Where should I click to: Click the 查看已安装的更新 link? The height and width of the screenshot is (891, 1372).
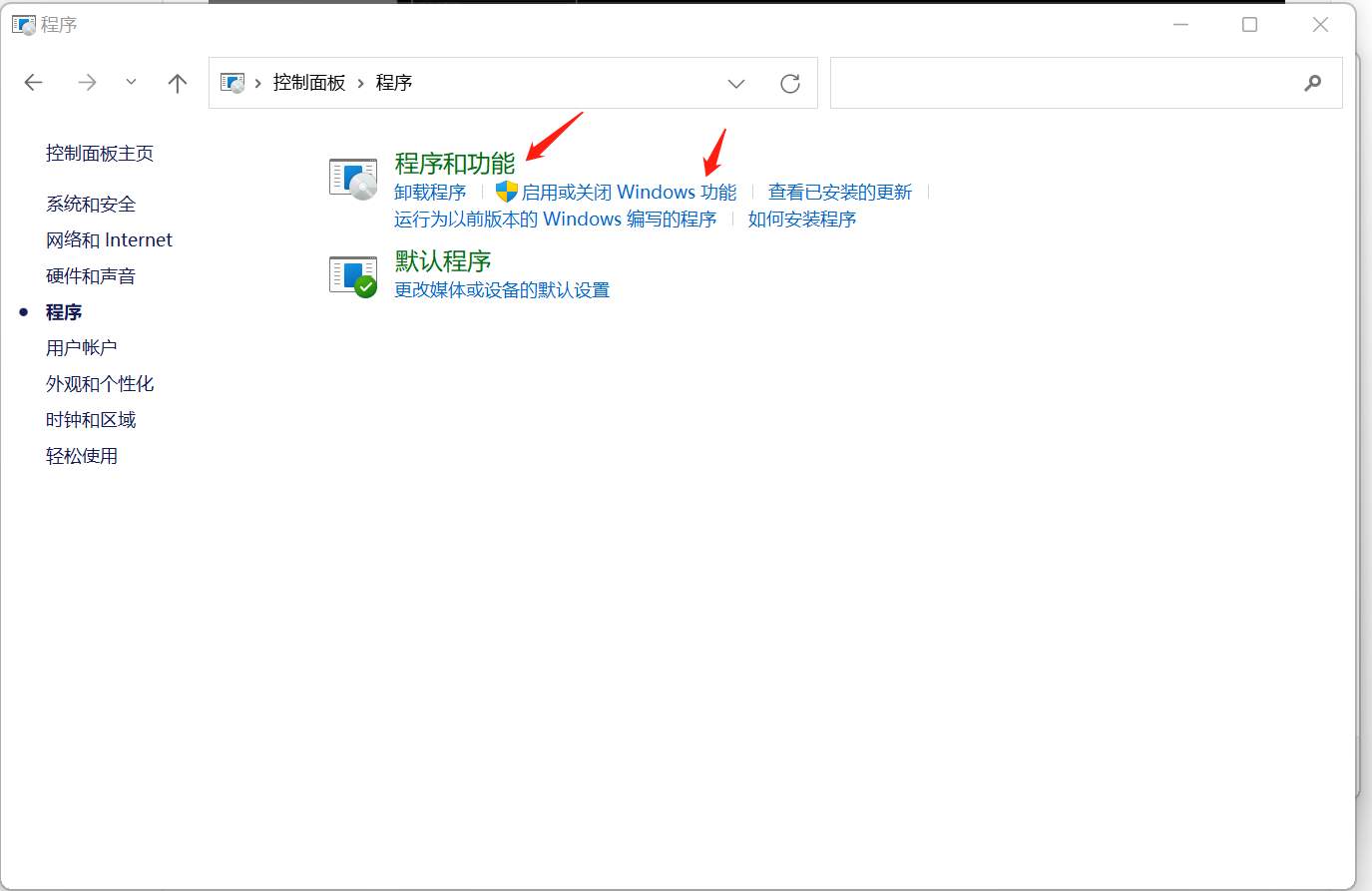tap(840, 193)
